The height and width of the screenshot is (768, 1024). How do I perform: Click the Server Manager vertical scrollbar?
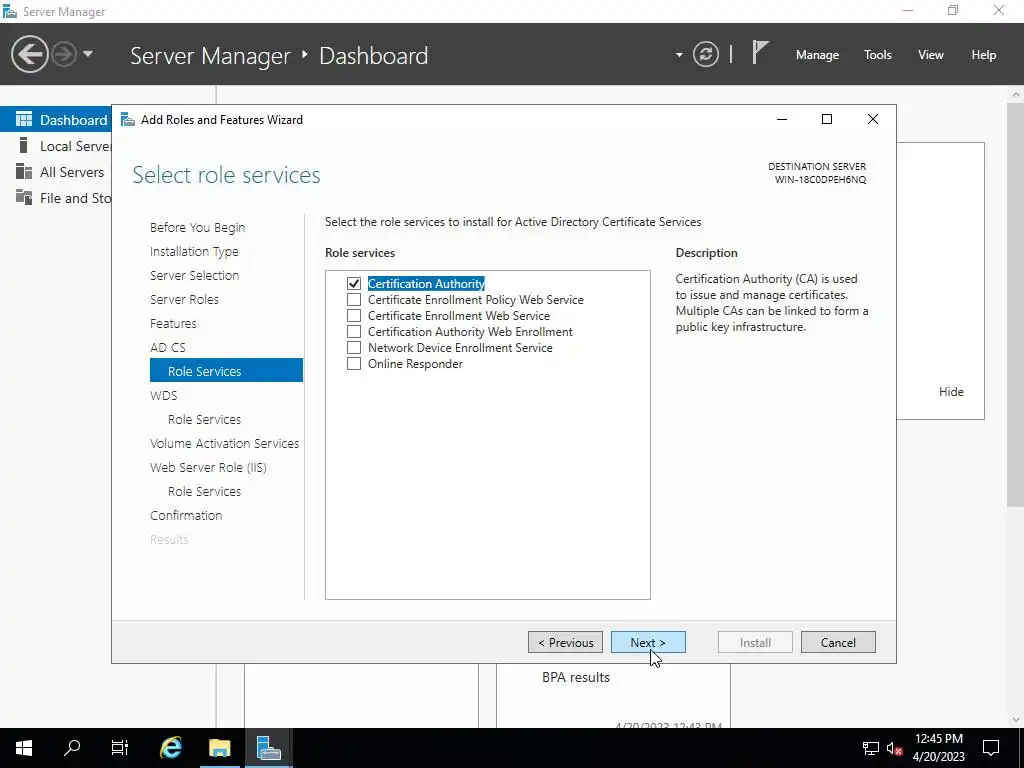[1016, 304]
